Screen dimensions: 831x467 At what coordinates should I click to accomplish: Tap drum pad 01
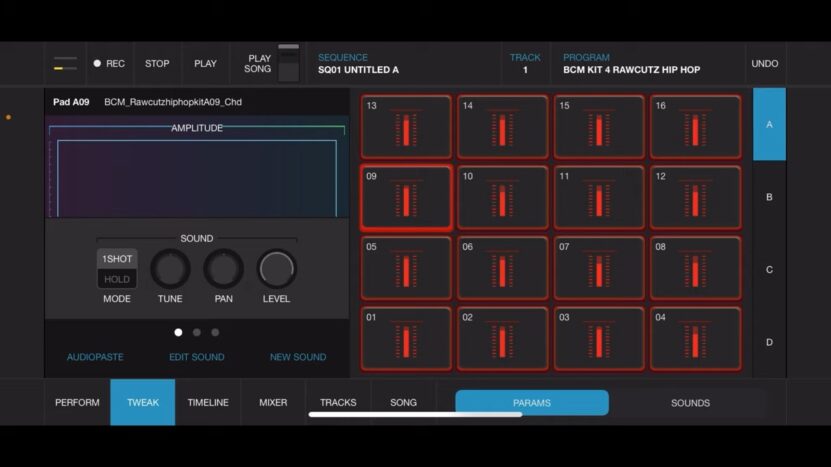point(406,339)
